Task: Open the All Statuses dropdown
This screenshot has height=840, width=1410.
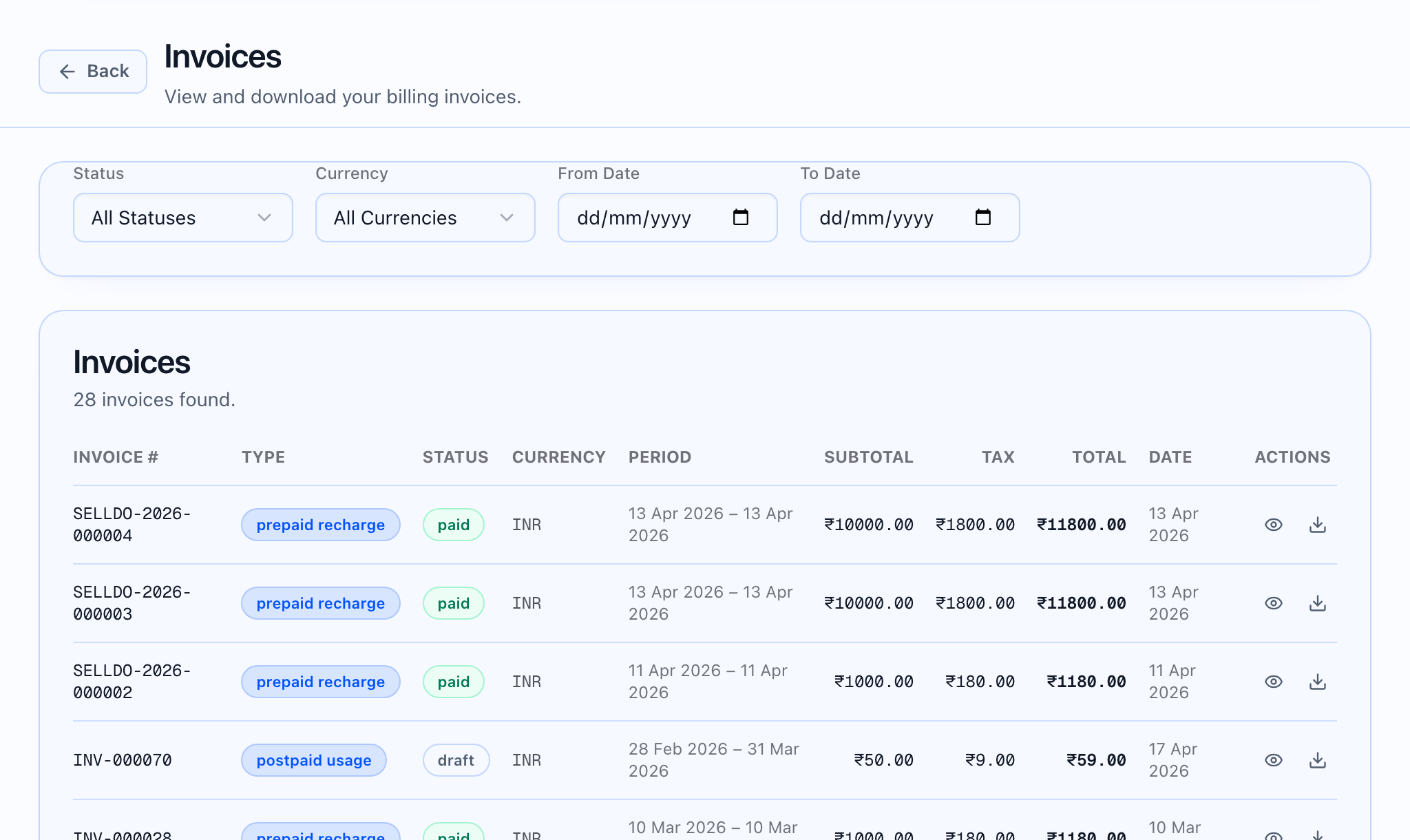Action: (x=183, y=218)
